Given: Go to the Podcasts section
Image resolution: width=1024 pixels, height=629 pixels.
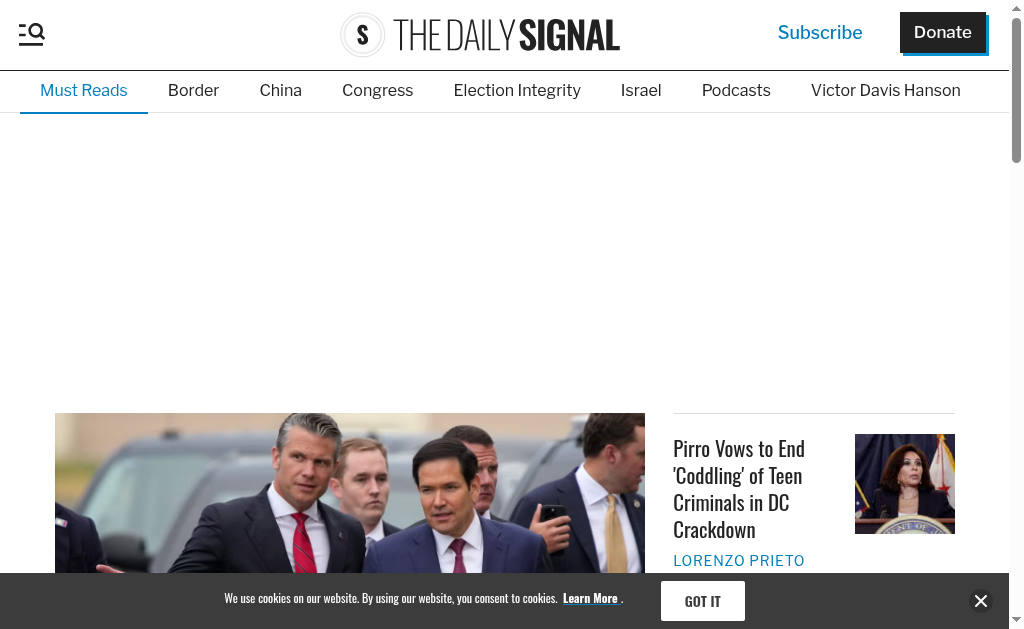Looking at the screenshot, I should [x=736, y=91].
